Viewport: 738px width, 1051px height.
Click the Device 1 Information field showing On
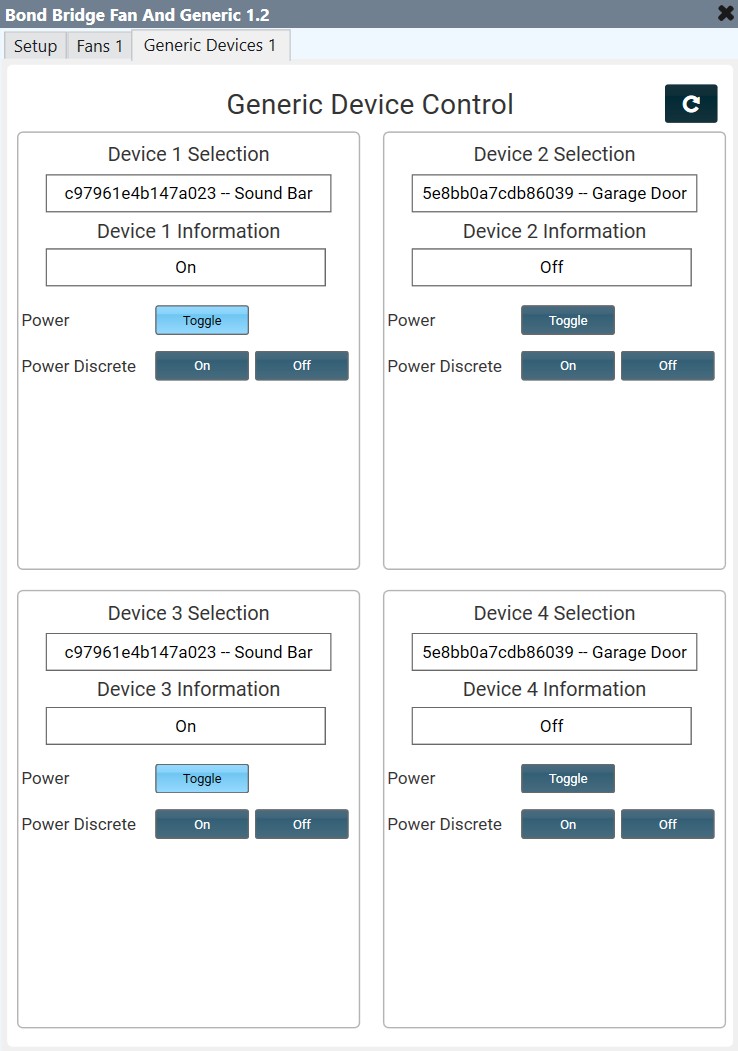pyautogui.click(x=185, y=267)
